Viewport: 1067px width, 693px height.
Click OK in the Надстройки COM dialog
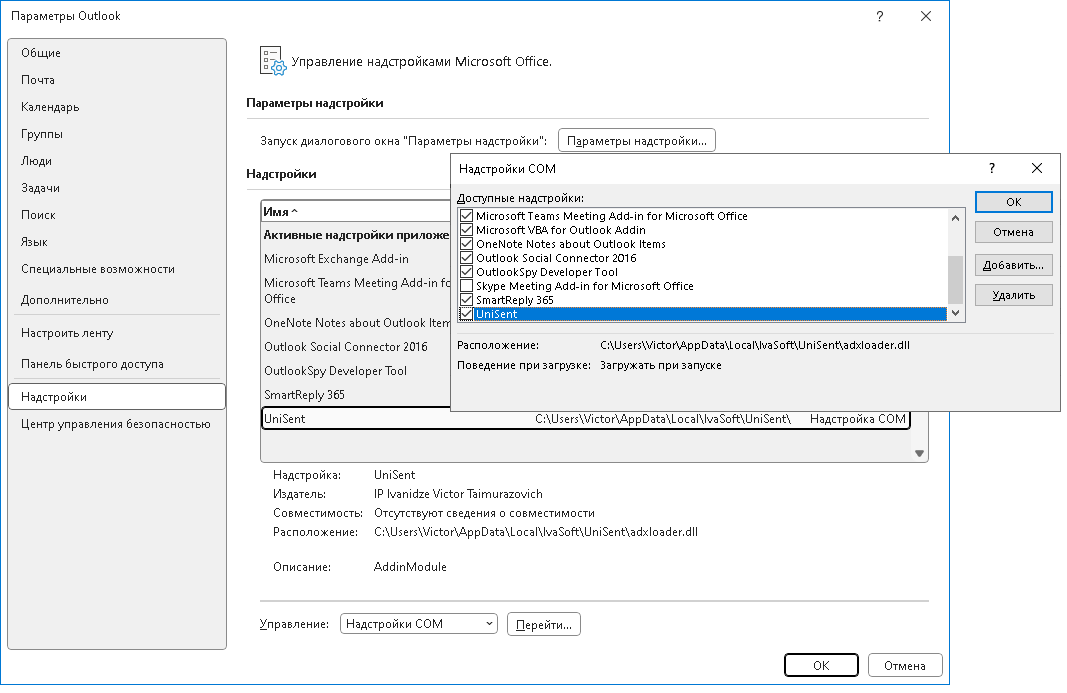(1013, 202)
